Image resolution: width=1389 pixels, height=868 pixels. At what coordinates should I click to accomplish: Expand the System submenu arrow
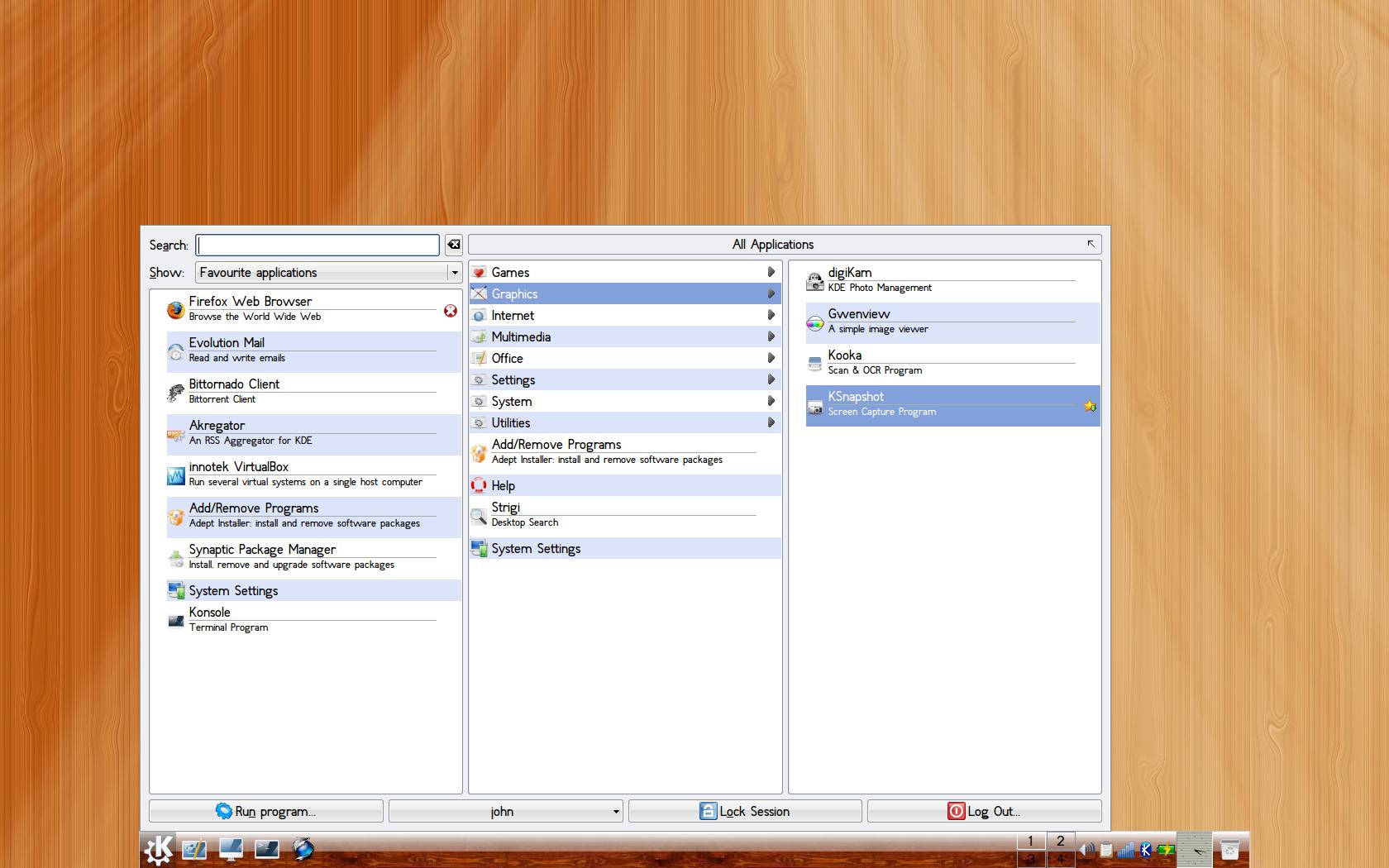[771, 401]
